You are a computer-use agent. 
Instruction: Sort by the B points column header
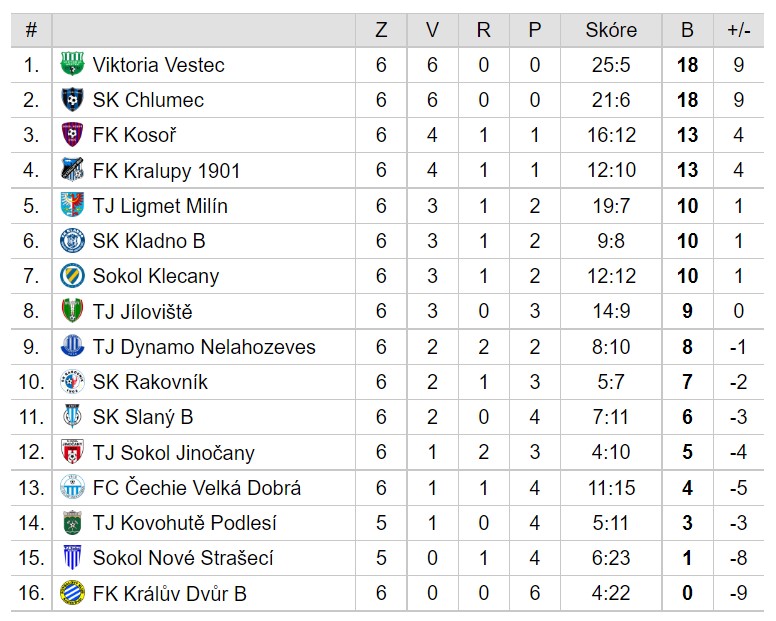(x=687, y=30)
